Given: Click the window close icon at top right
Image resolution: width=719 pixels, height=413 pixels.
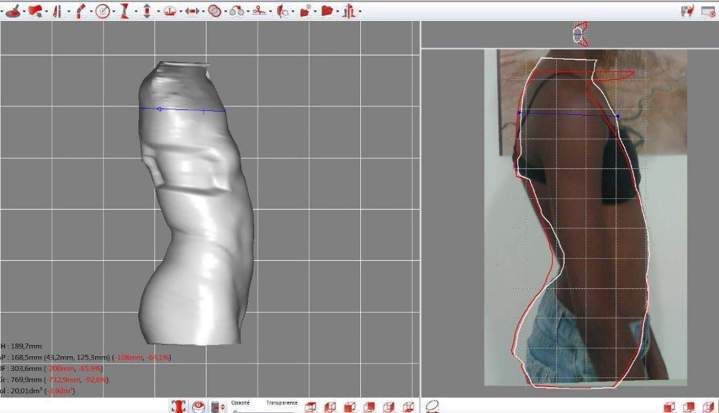Looking at the screenshot, I should (x=708, y=10).
